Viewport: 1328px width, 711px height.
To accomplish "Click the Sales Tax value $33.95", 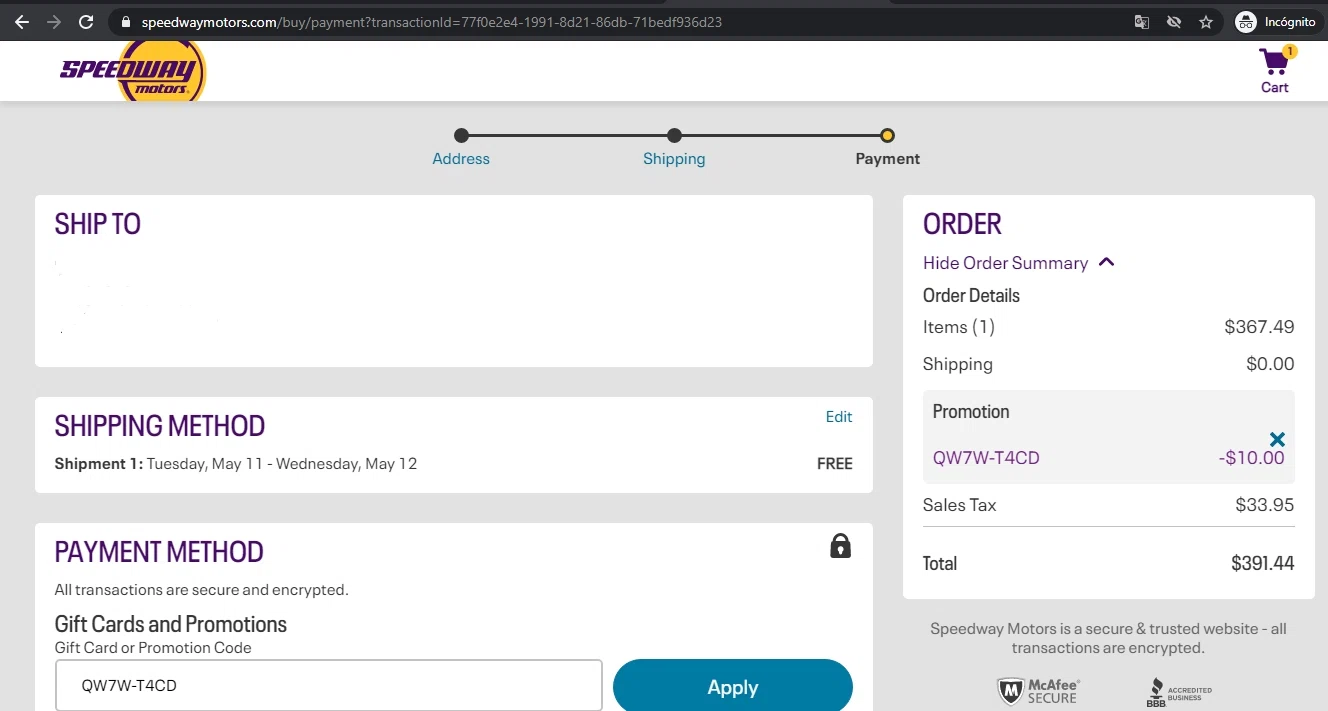I will (x=1265, y=505).
